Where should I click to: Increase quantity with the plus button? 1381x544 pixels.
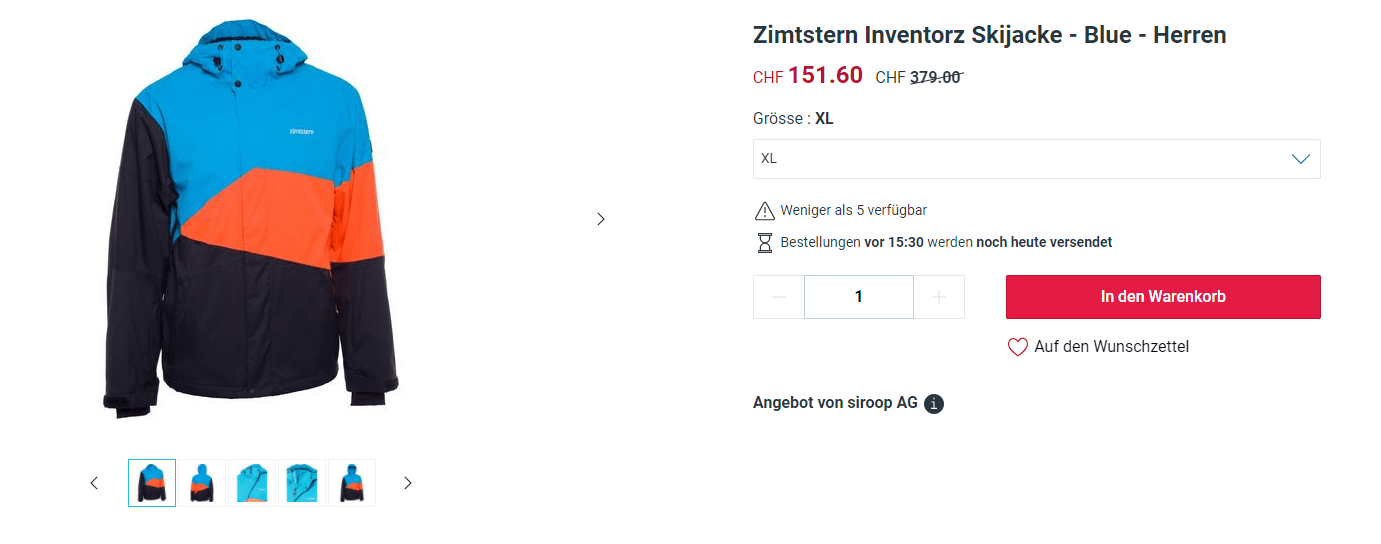click(939, 297)
